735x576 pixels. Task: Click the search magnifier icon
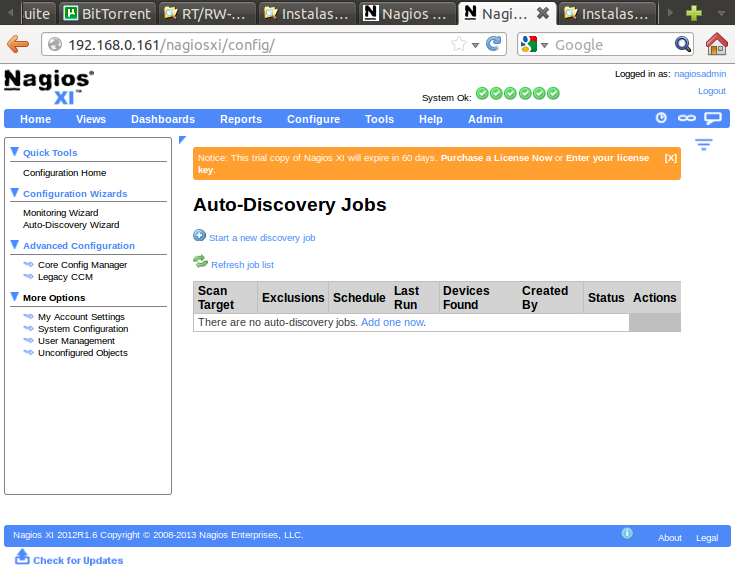coord(682,44)
